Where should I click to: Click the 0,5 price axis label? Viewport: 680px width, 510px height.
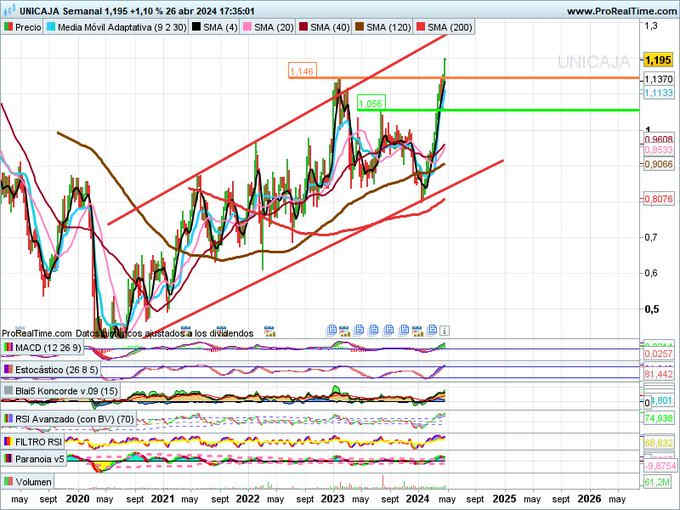click(x=652, y=309)
